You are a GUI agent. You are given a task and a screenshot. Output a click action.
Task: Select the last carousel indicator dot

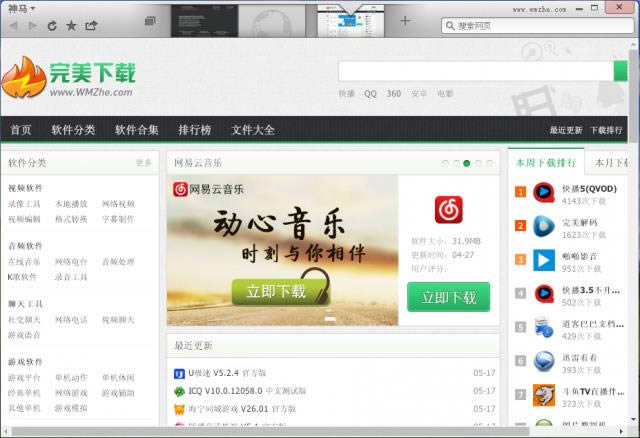point(490,163)
